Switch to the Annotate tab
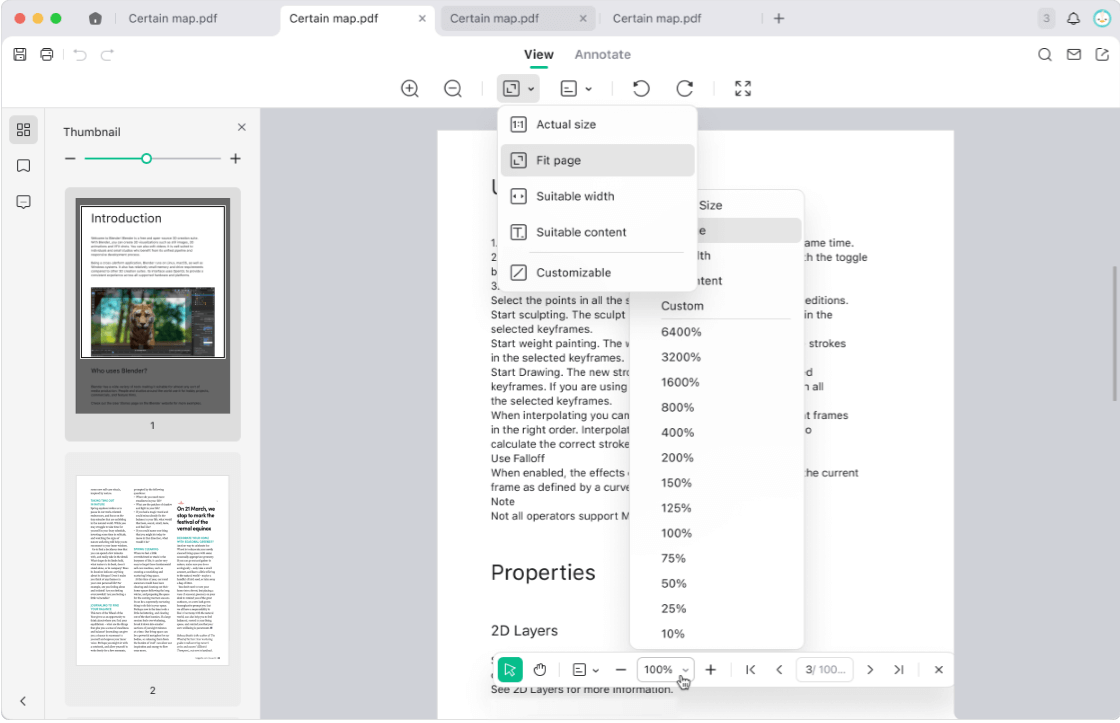This screenshot has width=1120, height=723. 602,54
